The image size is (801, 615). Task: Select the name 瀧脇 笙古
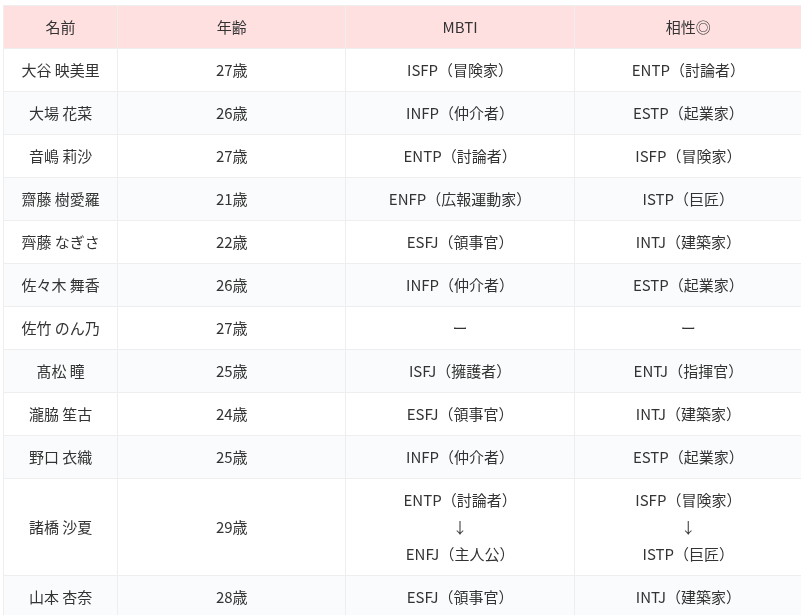[60, 415]
